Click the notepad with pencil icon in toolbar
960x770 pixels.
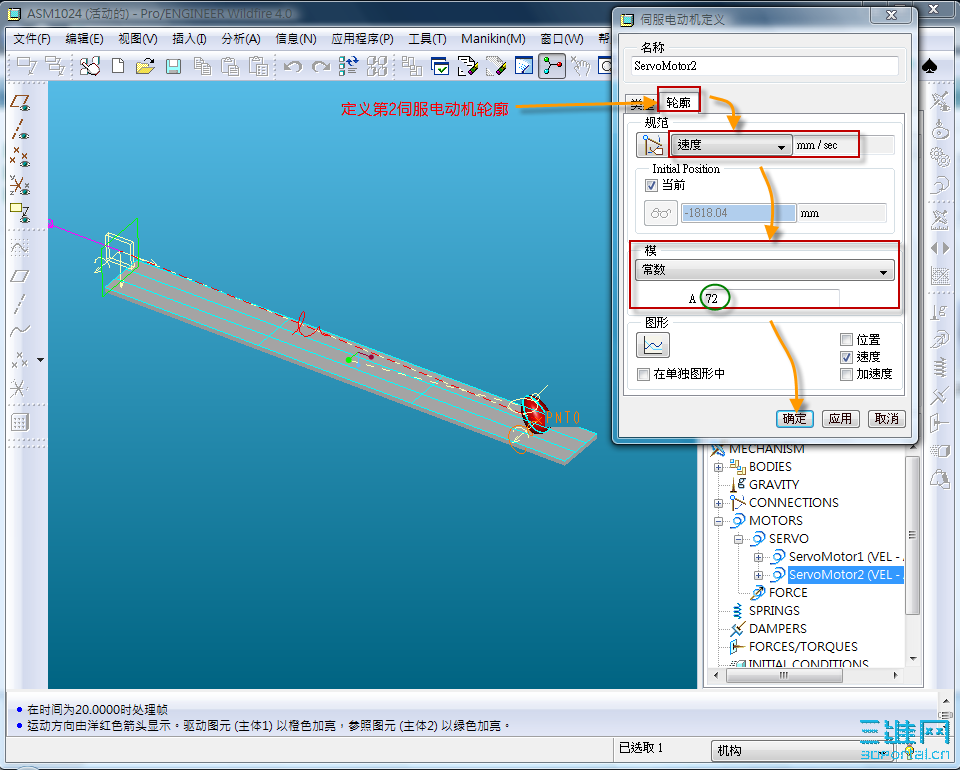click(468, 65)
